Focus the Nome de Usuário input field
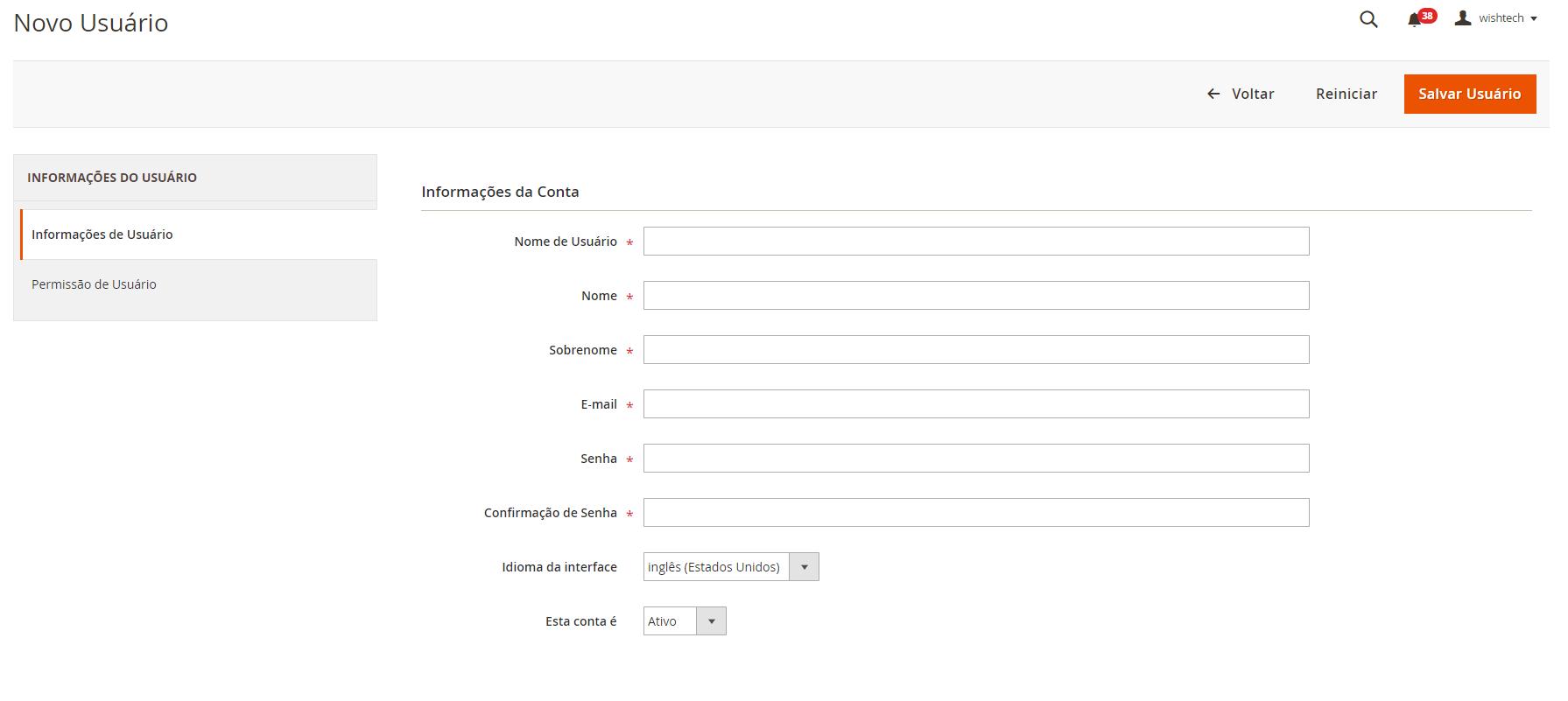This screenshot has width=1568, height=701. [976, 242]
